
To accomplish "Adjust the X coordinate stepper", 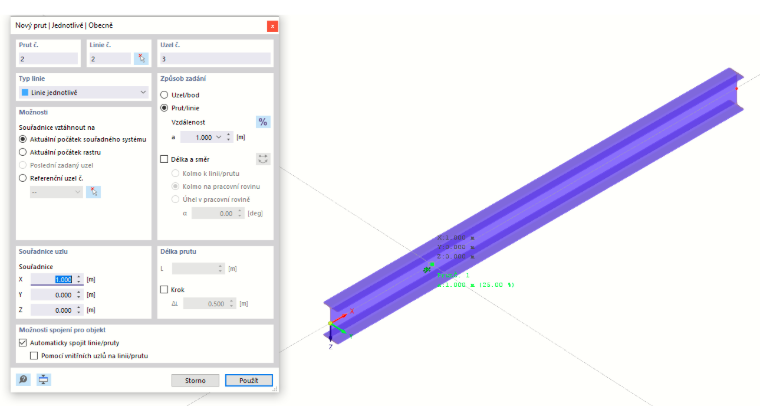I will tap(79, 280).
